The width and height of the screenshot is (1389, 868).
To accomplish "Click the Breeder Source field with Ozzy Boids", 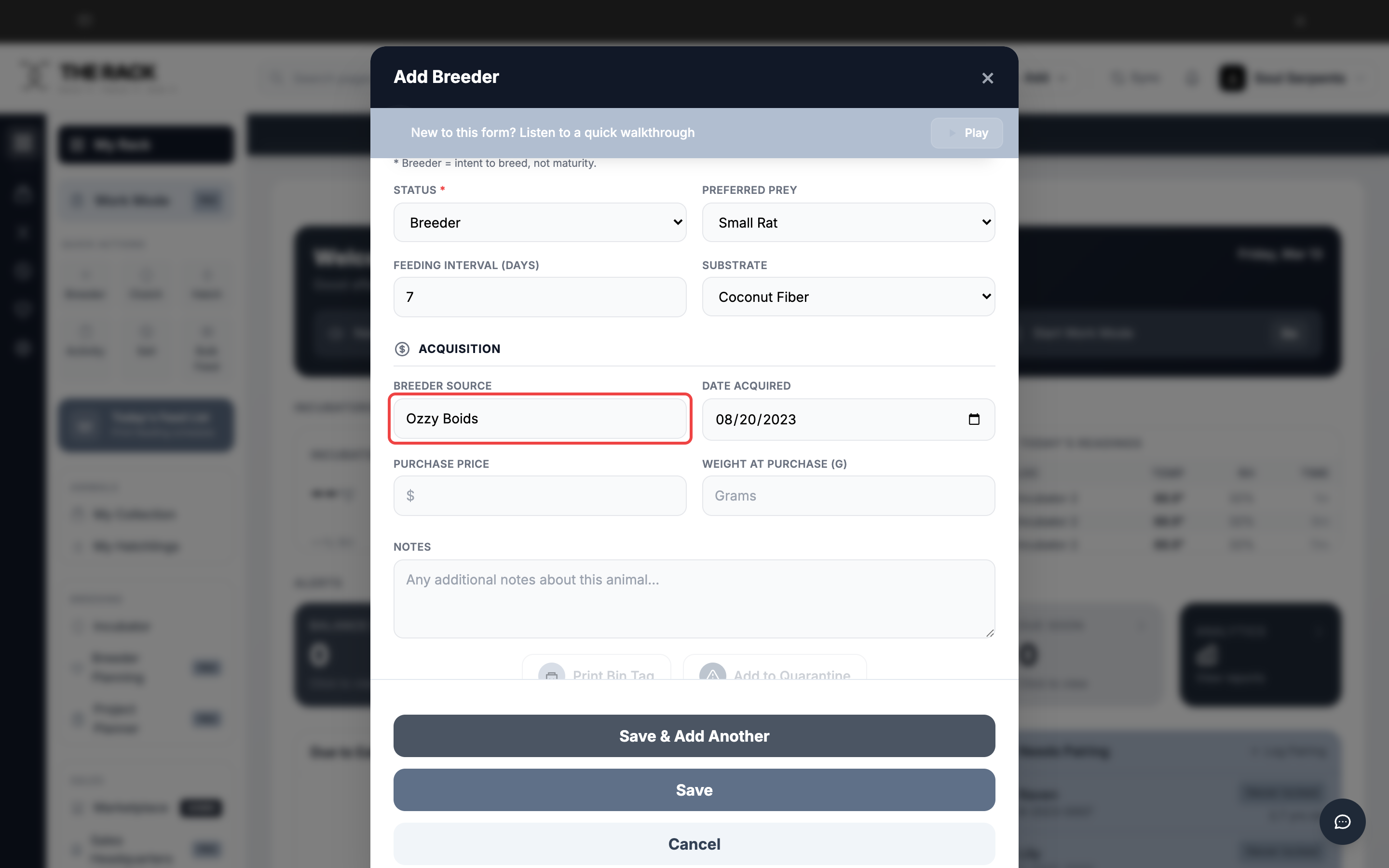I will 540,419.
